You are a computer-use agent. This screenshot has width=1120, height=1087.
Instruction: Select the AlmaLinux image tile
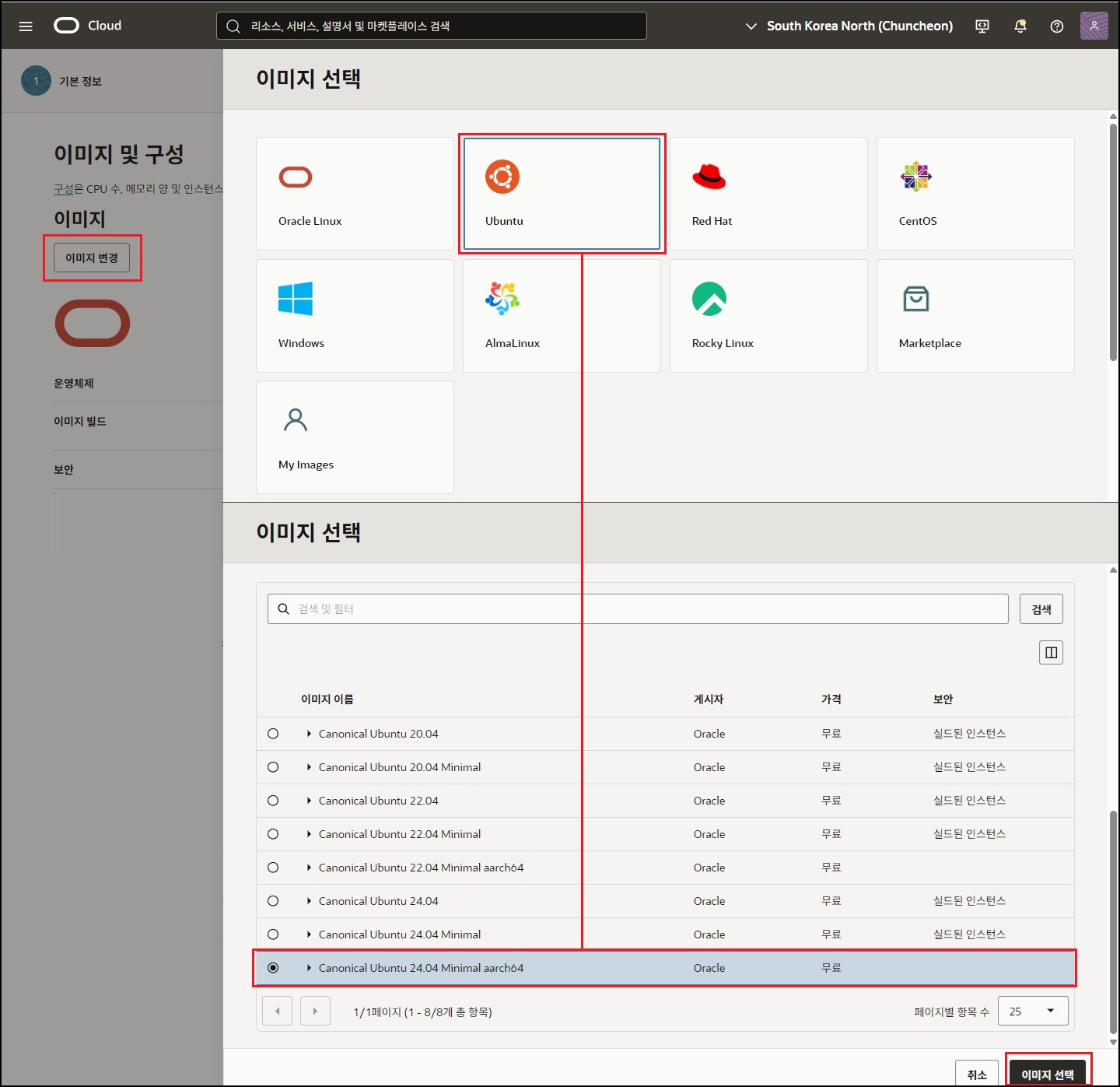[562, 316]
